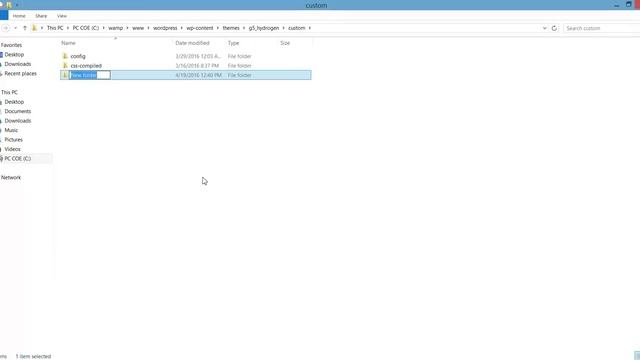Image resolution: width=640 pixels, height=360 pixels.
Task: Open Favorites in navigation pane
Action: [x=11, y=45]
